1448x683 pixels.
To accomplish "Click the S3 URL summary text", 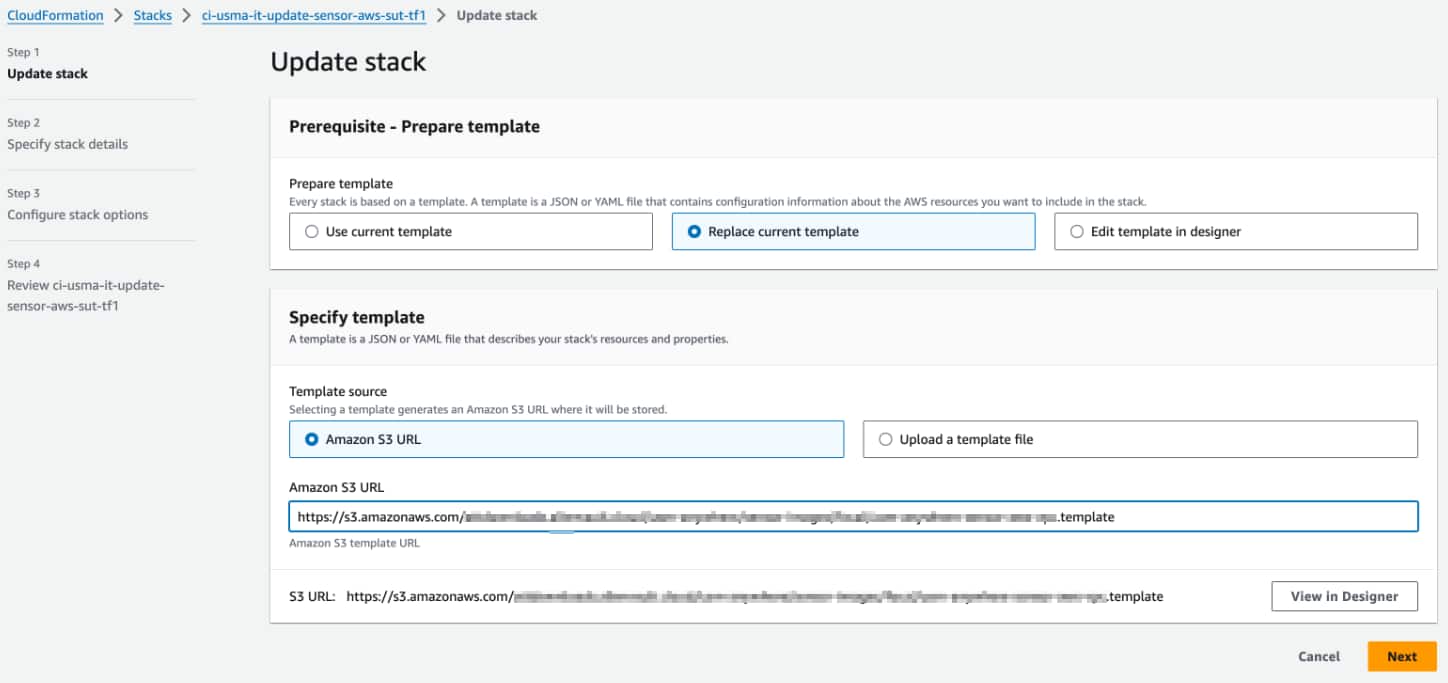I will point(726,596).
